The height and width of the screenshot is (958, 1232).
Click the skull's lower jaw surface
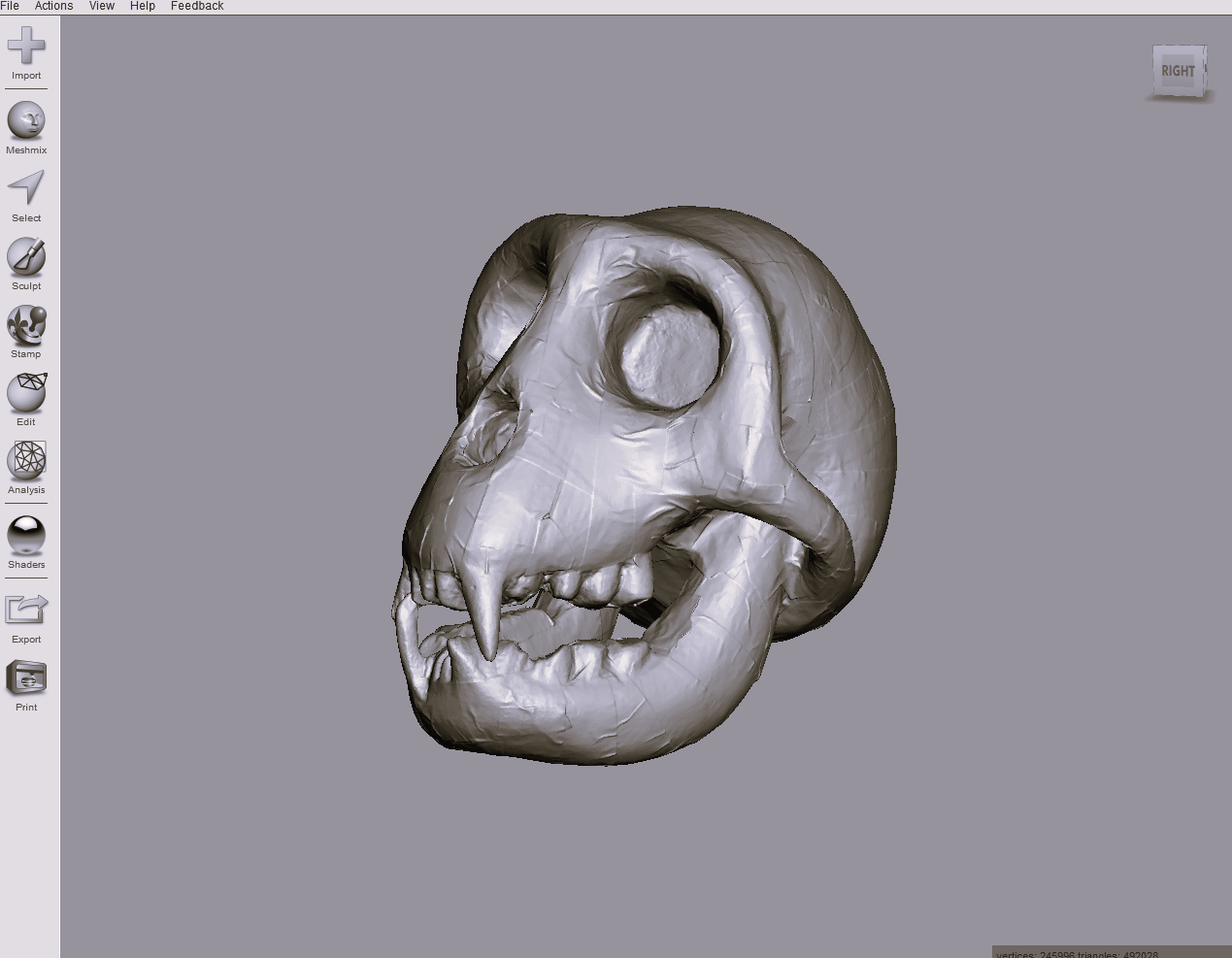(583, 709)
